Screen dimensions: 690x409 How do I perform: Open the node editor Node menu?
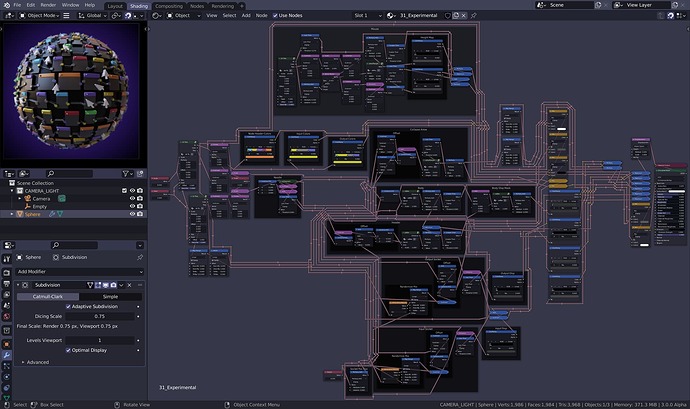(261, 15)
